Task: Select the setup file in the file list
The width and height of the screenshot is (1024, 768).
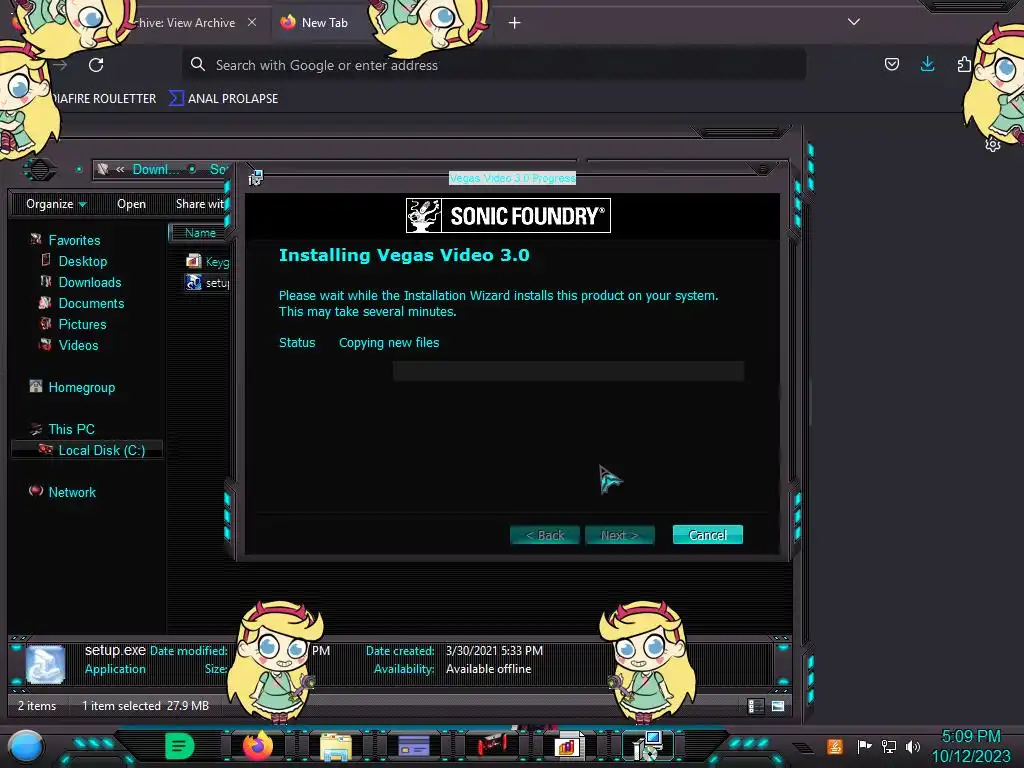Action: [x=208, y=282]
